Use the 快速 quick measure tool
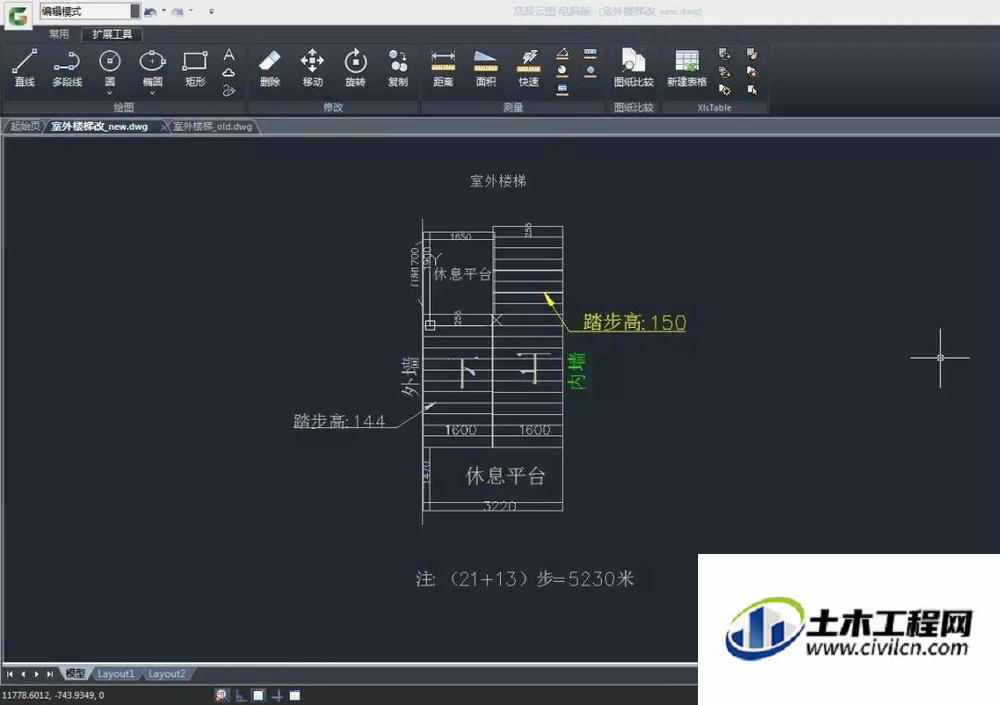Image resolution: width=1000 pixels, height=705 pixels. (x=529, y=68)
